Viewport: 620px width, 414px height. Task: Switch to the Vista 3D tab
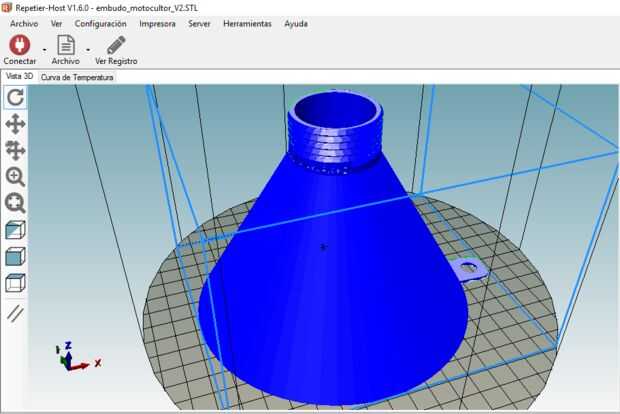(x=19, y=76)
